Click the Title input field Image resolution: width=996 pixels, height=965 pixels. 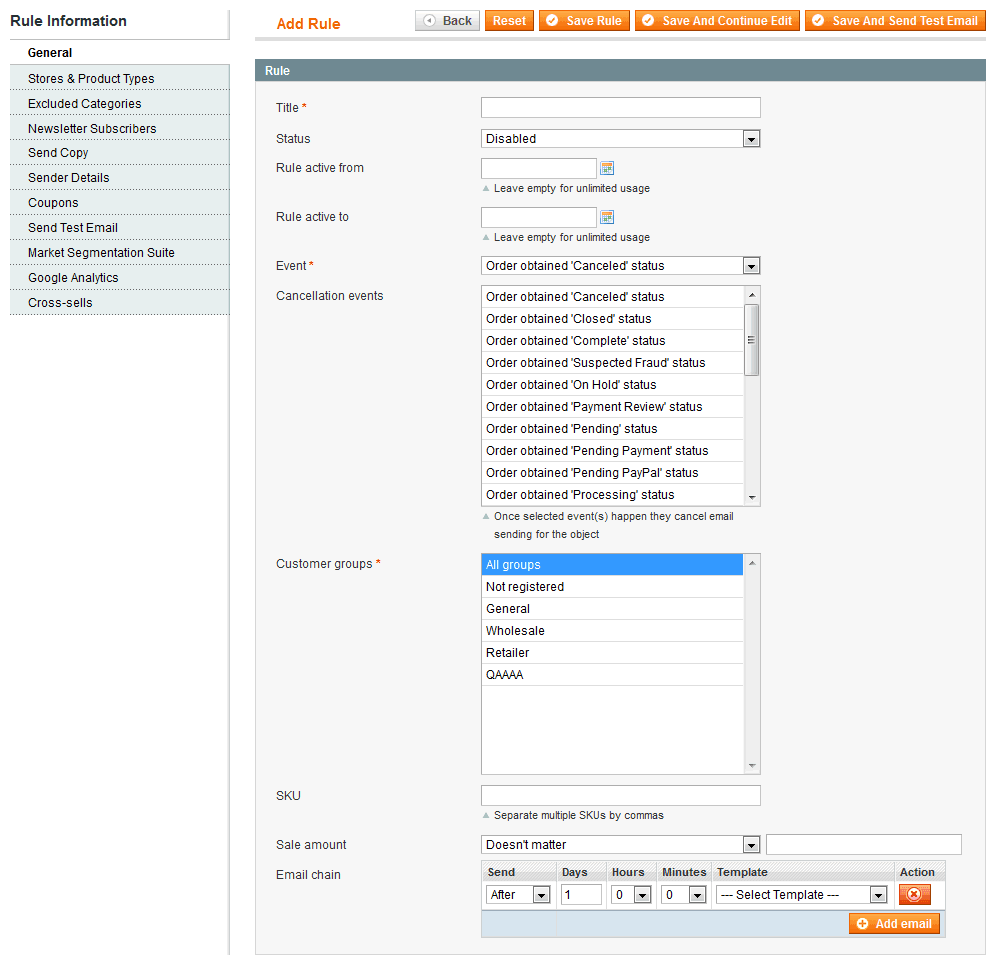pos(621,107)
